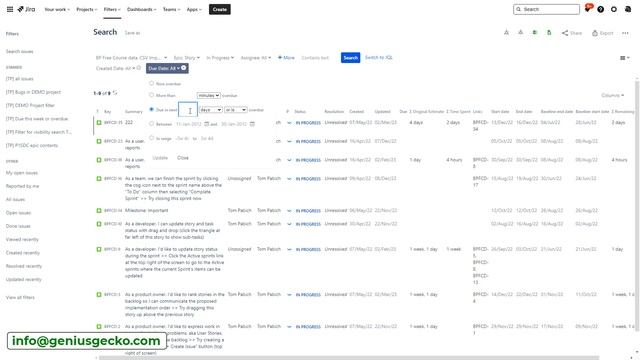Open the view layout switcher dropdown
Image resolution: width=640 pixels, height=360 pixels.
tap(624, 58)
